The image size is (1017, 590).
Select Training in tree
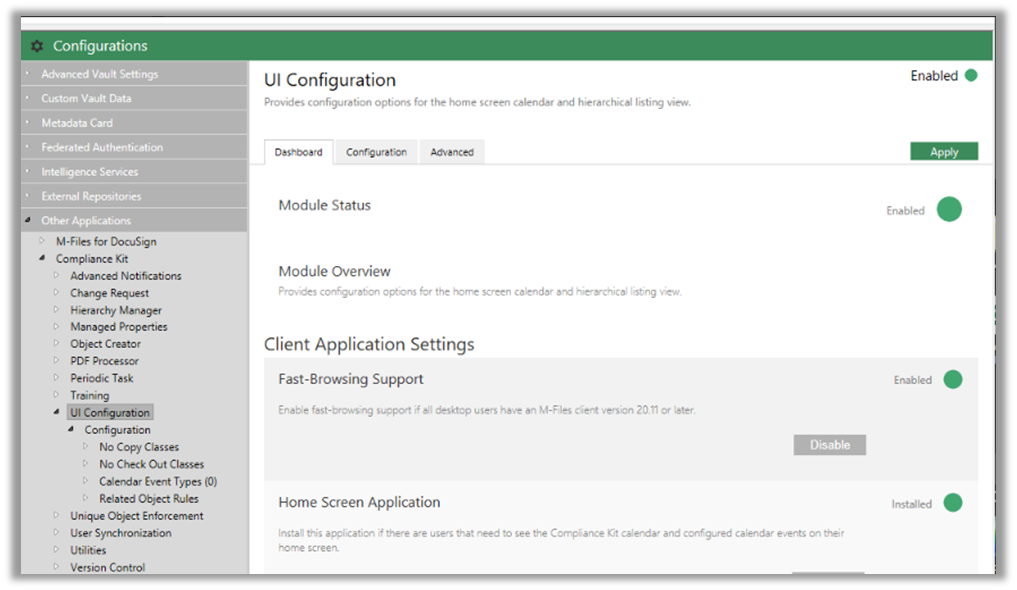pos(90,395)
